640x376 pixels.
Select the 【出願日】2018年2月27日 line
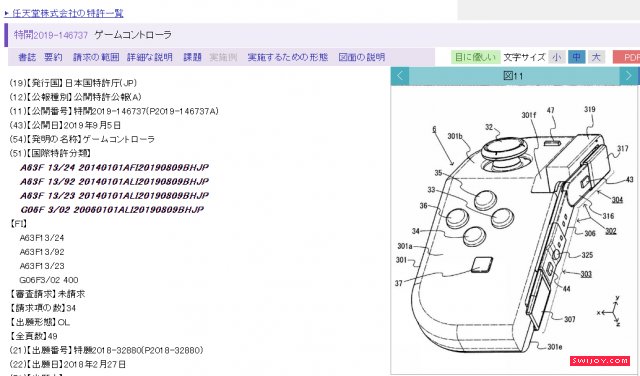click(x=67, y=364)
